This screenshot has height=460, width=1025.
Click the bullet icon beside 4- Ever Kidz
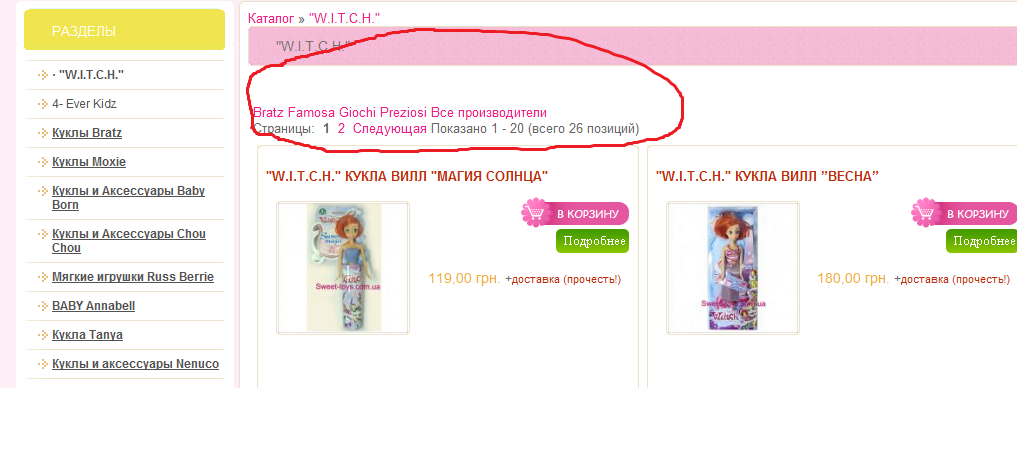pos(43,104)
